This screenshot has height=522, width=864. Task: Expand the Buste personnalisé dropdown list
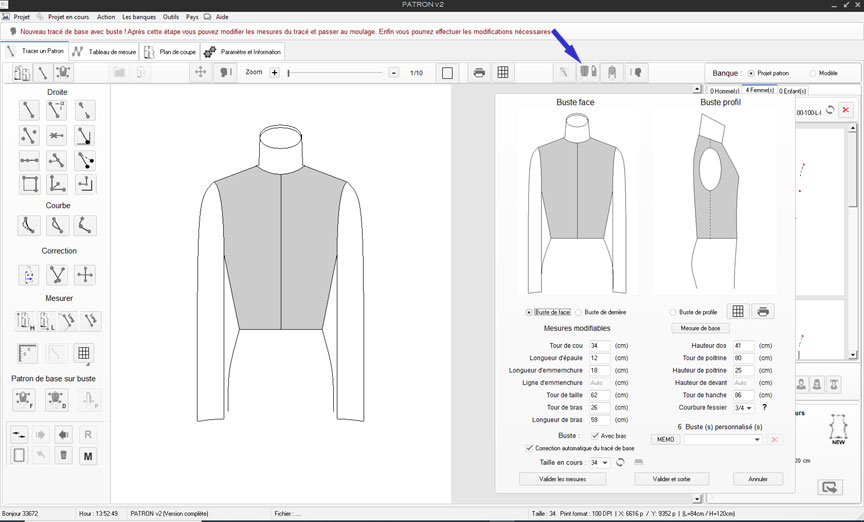click(757, 440)
